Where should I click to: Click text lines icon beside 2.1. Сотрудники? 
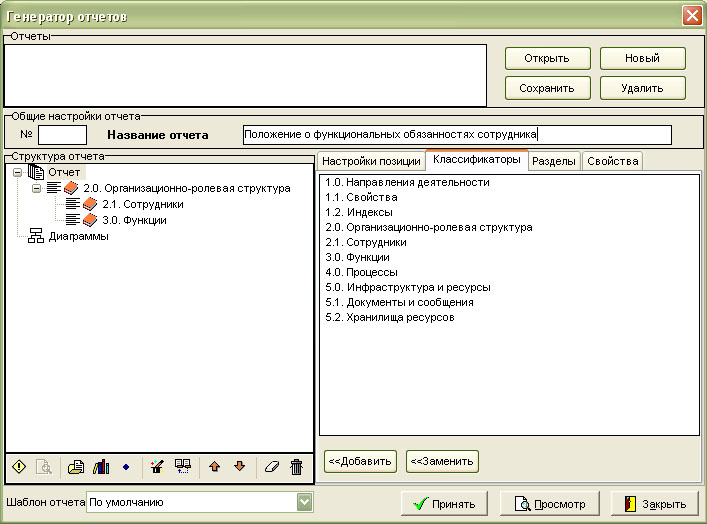point(73,204)
